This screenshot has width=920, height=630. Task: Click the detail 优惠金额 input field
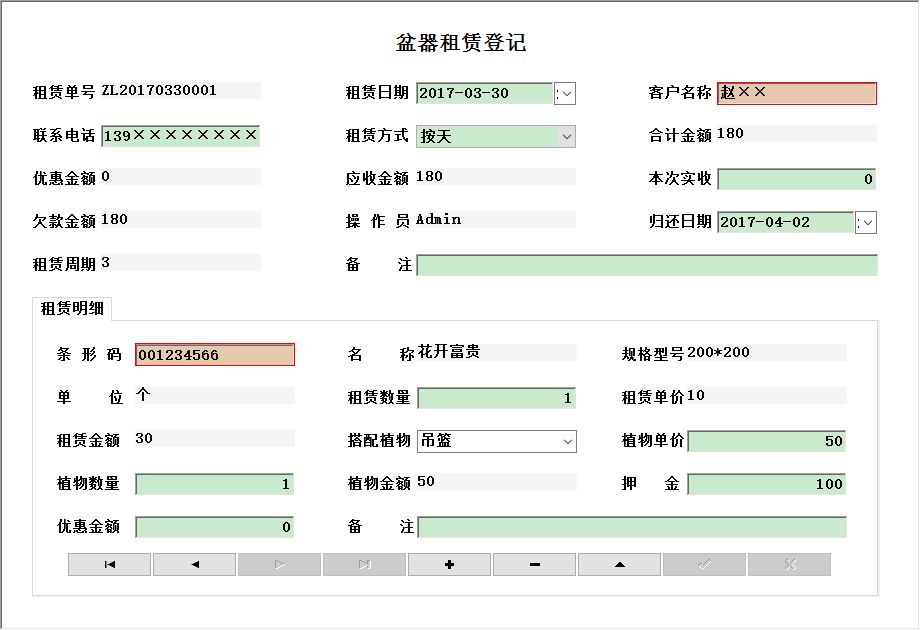click(215, 527)
